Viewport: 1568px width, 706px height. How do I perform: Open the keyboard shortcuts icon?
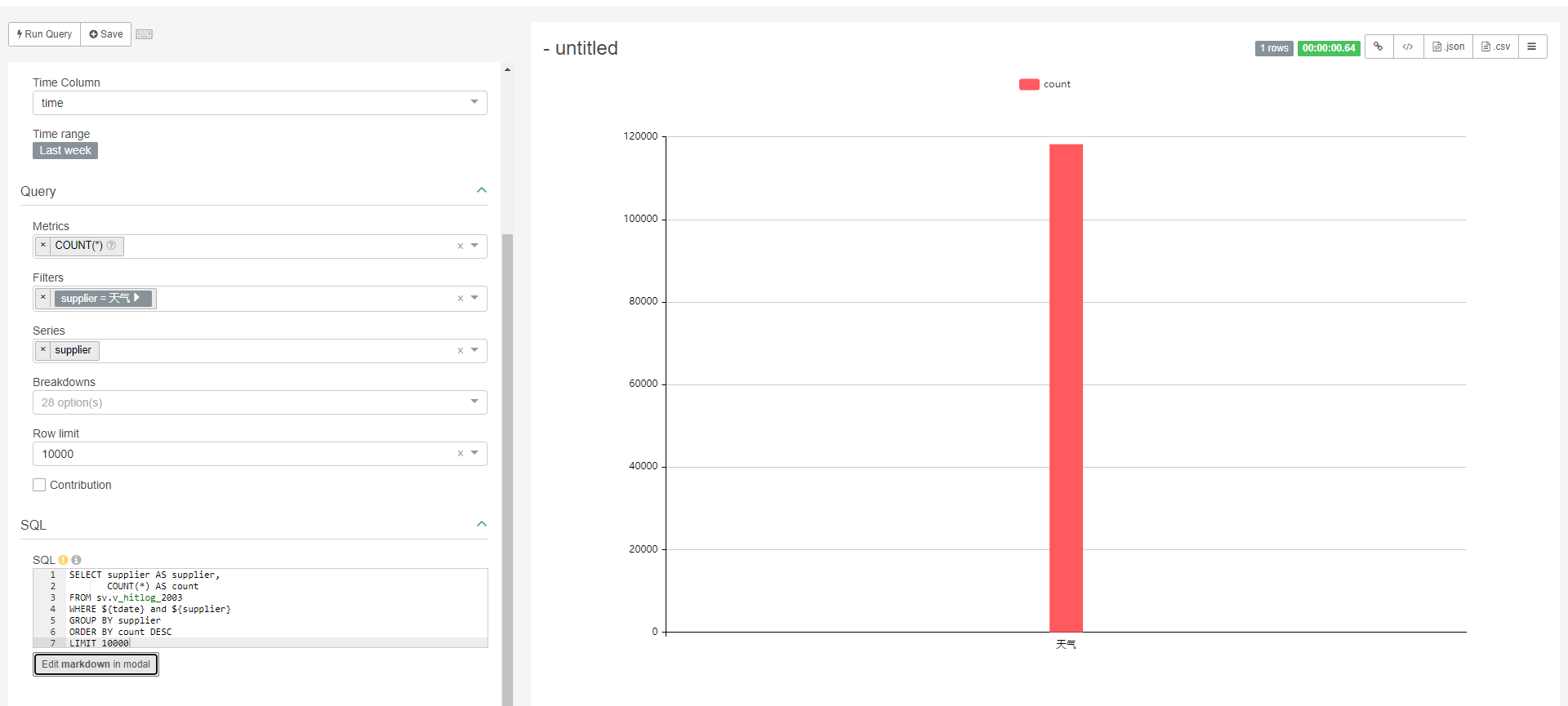(145, 34)
